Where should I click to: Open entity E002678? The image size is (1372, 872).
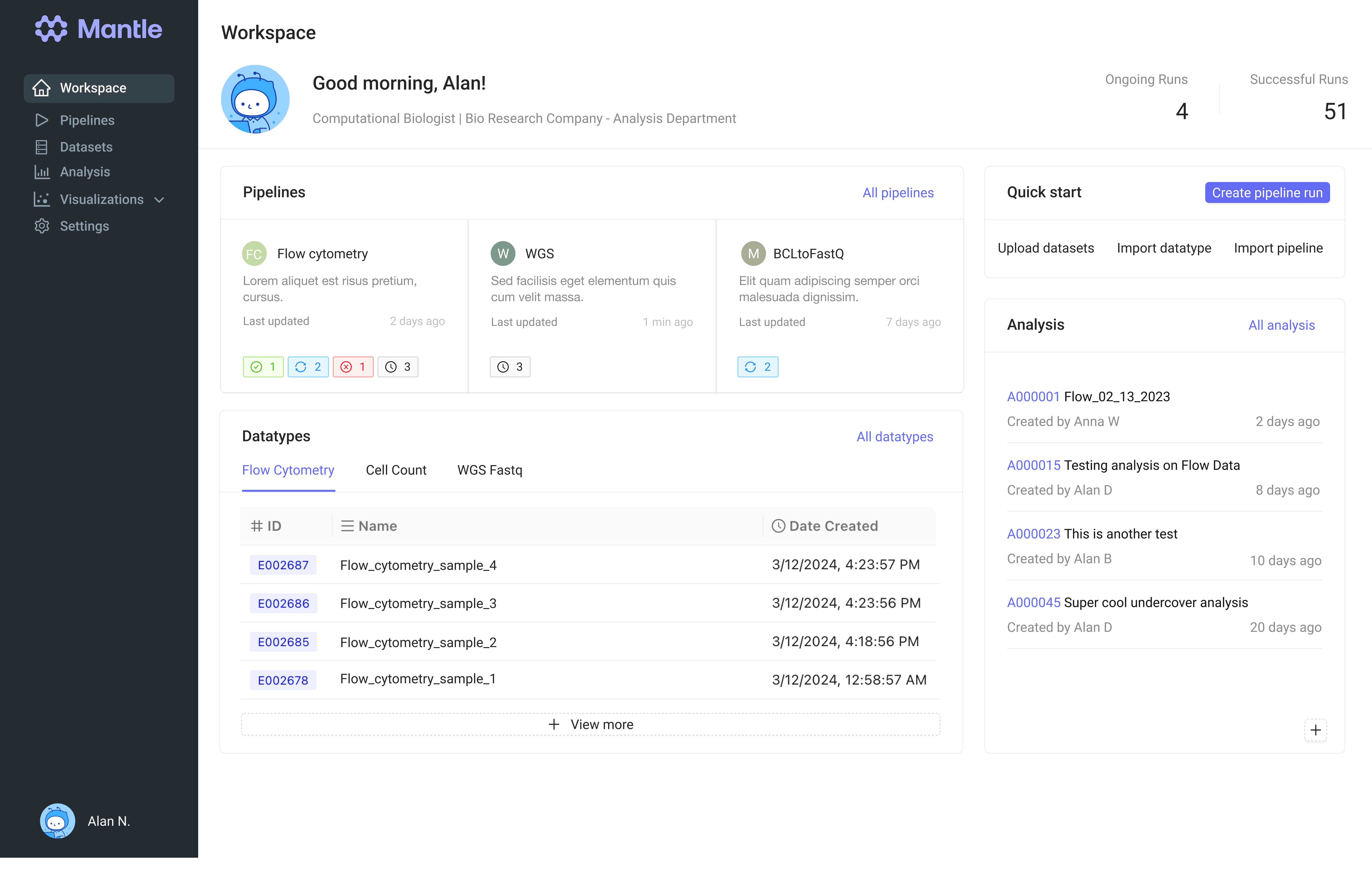click(x=283, y=680)
